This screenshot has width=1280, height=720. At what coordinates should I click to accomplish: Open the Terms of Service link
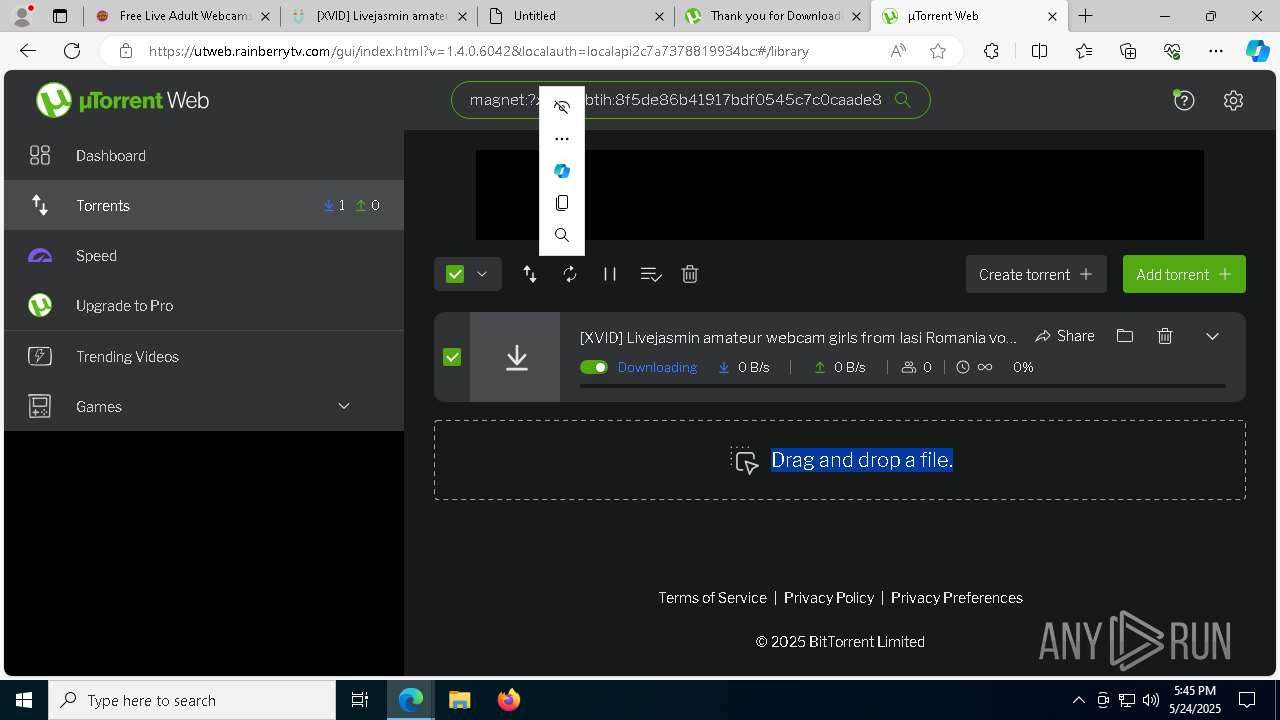point(712,597)
